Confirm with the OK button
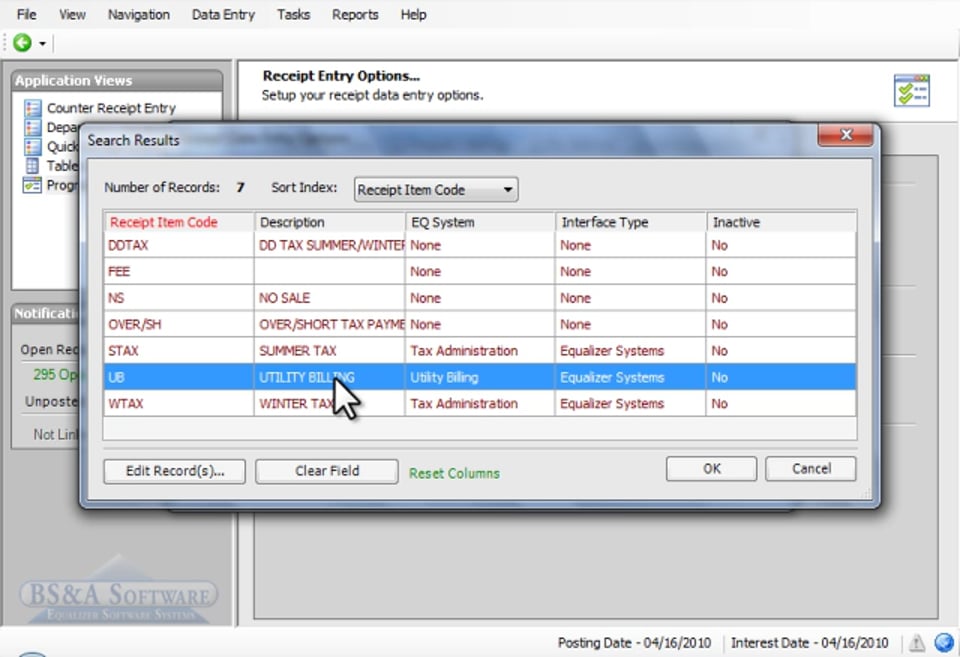Viewport: 960px width, 657px height. (711, 468)
